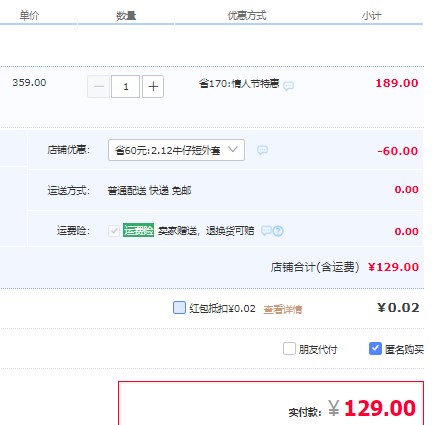Click the 优惠方式 column header
Image resolution: width=432 pixels, height=425 pixels.
[x=247, y=15]
